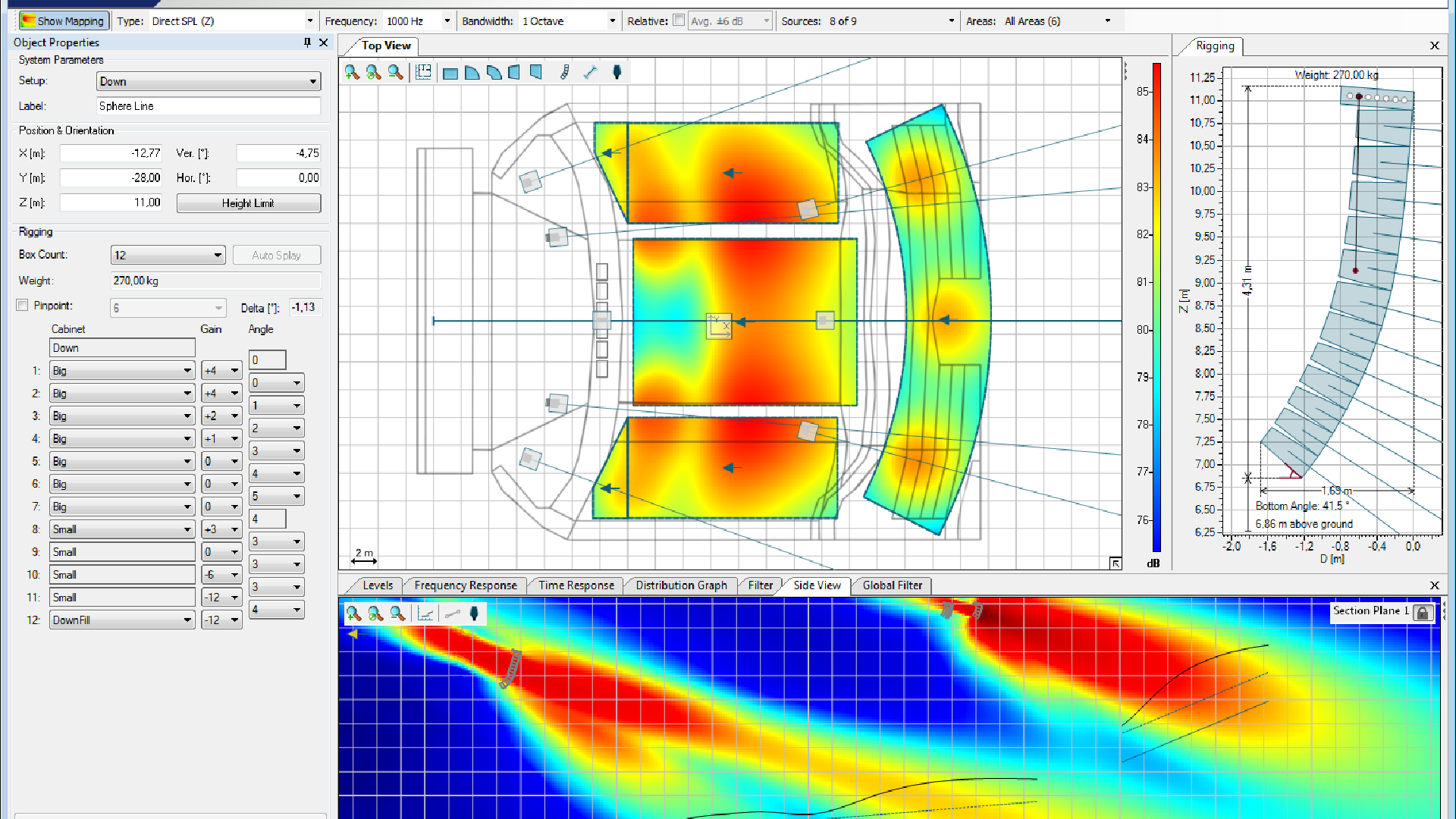Select the section line tool in Top View

590,72
